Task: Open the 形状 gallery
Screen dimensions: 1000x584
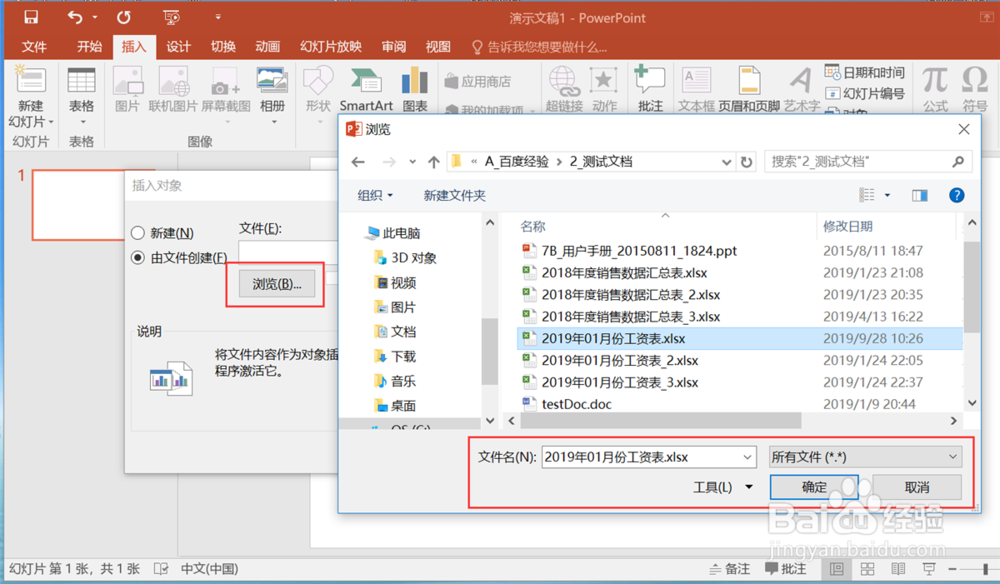Action: tap(318, 82)
